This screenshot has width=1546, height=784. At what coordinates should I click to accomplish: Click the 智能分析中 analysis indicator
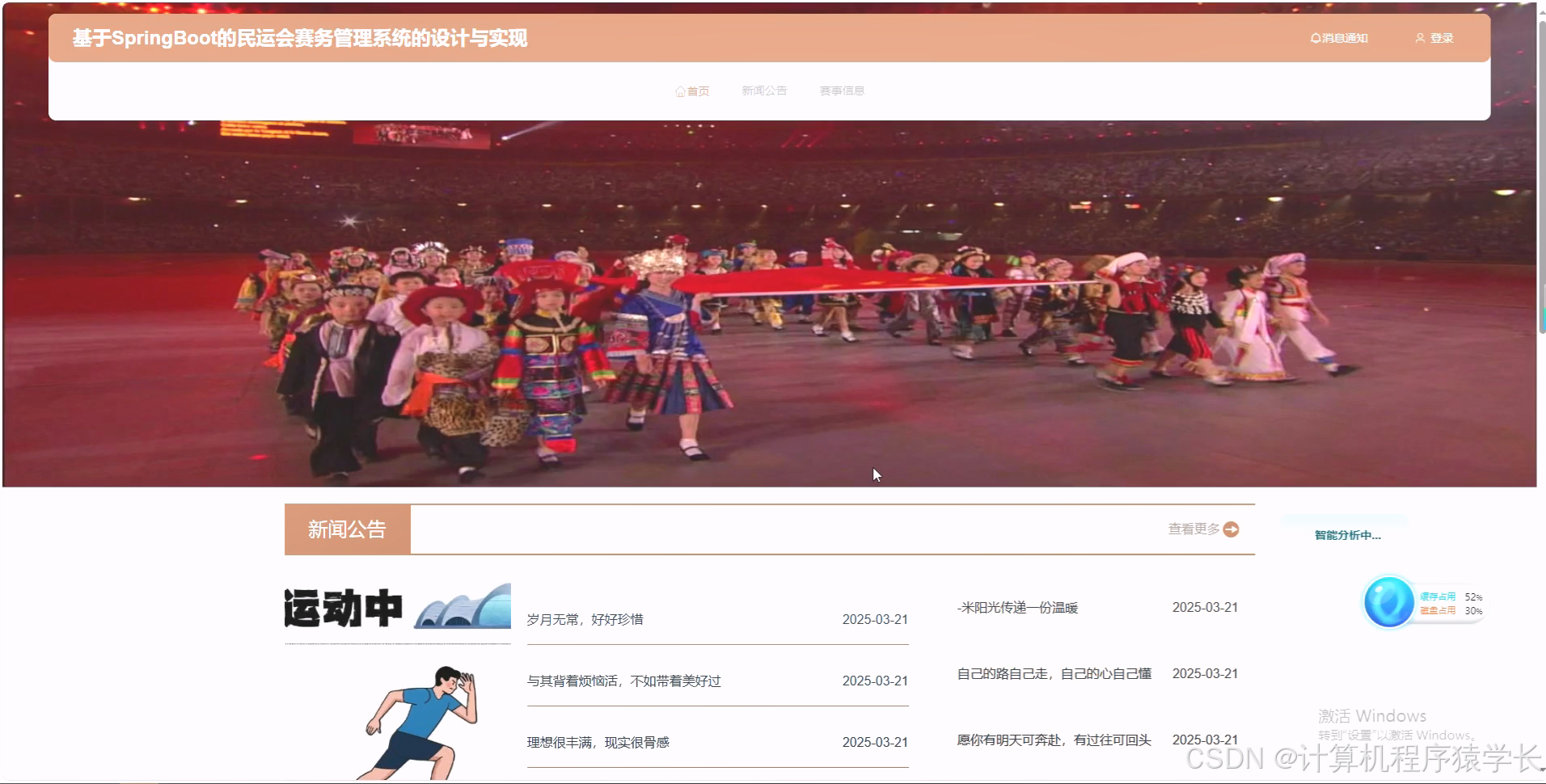1347,535
